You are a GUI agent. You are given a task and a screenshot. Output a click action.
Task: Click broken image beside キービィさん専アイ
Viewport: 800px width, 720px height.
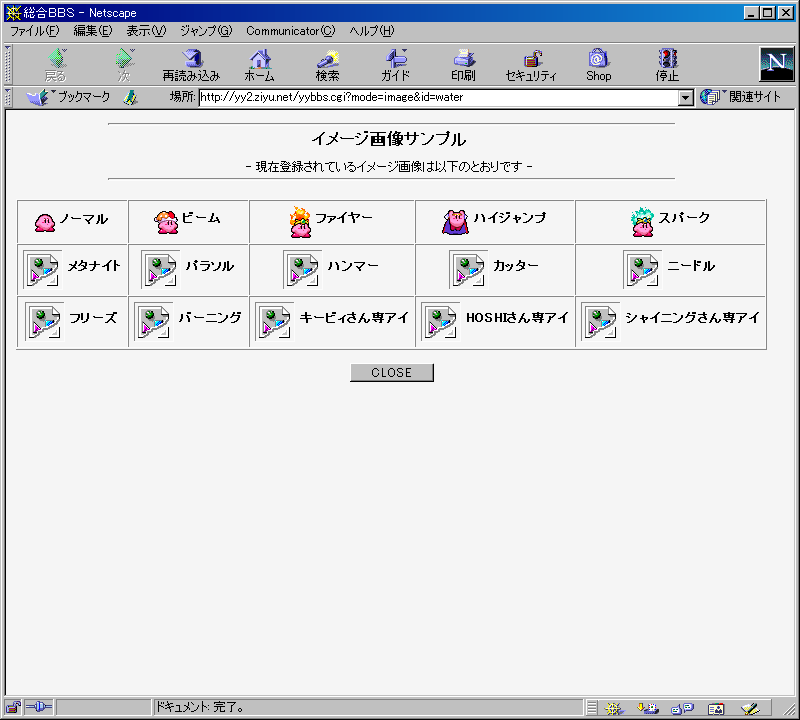[x=275, y=322]
